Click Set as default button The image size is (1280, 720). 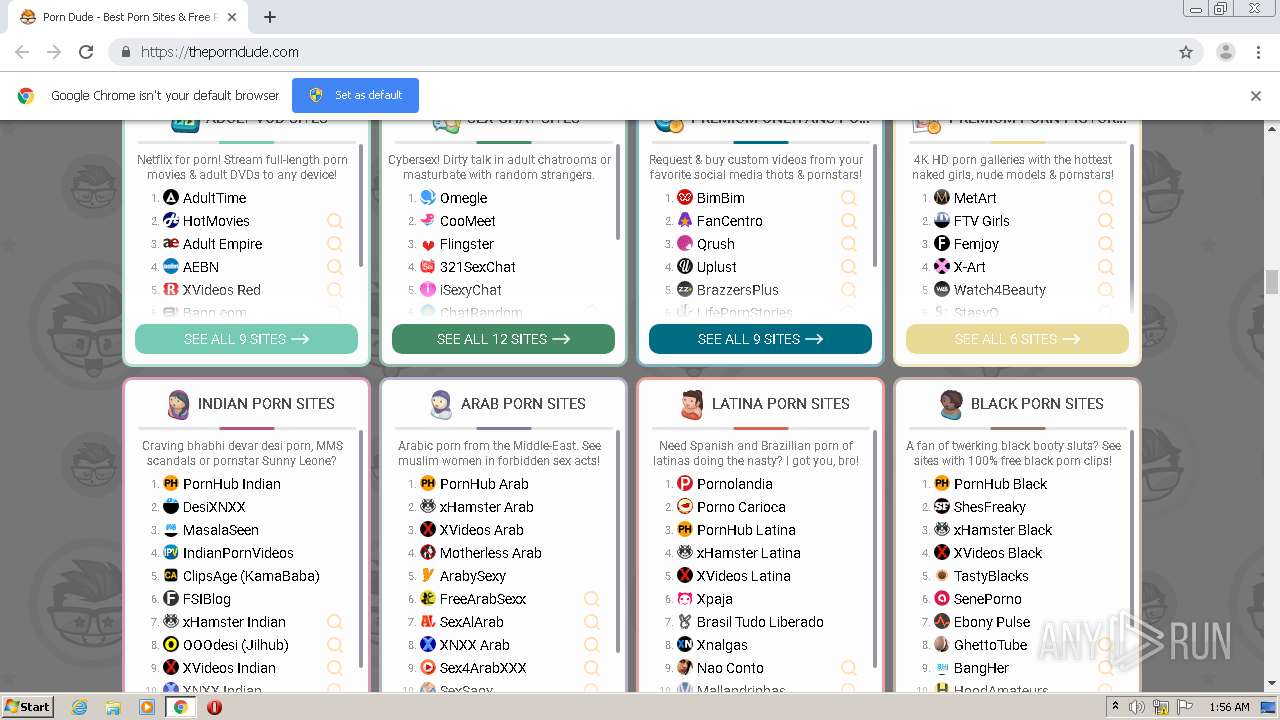pos(355,95)
